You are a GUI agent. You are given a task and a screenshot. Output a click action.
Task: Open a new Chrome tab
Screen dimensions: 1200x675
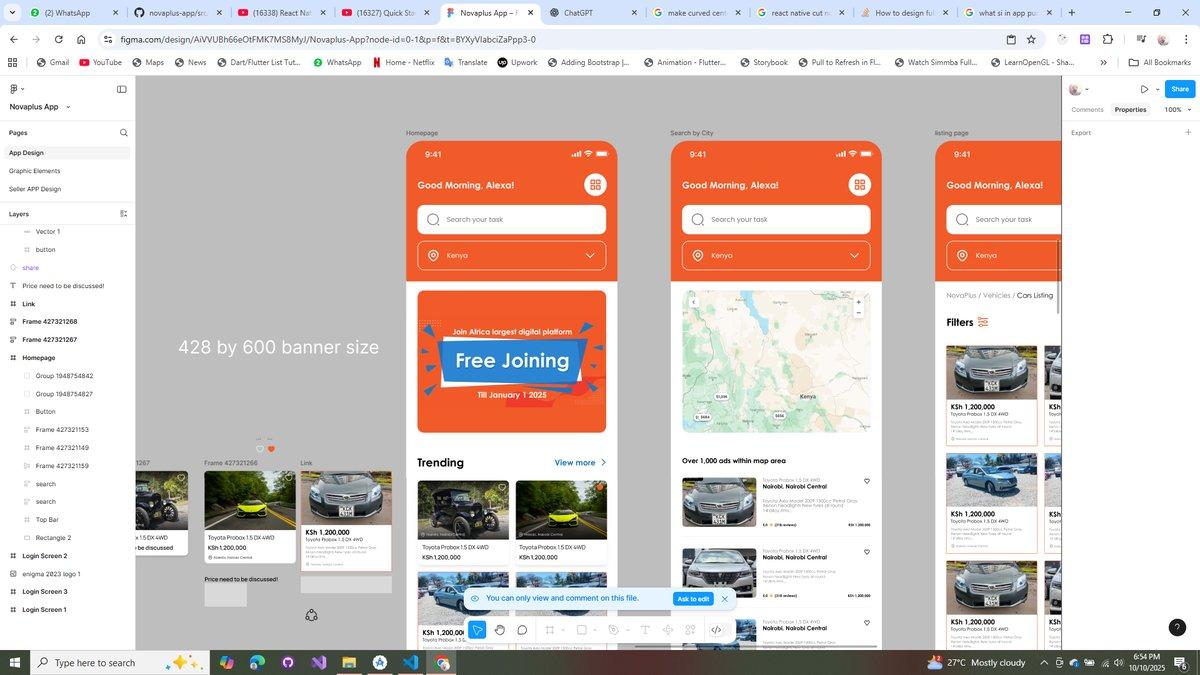[x=1072, y=13]
